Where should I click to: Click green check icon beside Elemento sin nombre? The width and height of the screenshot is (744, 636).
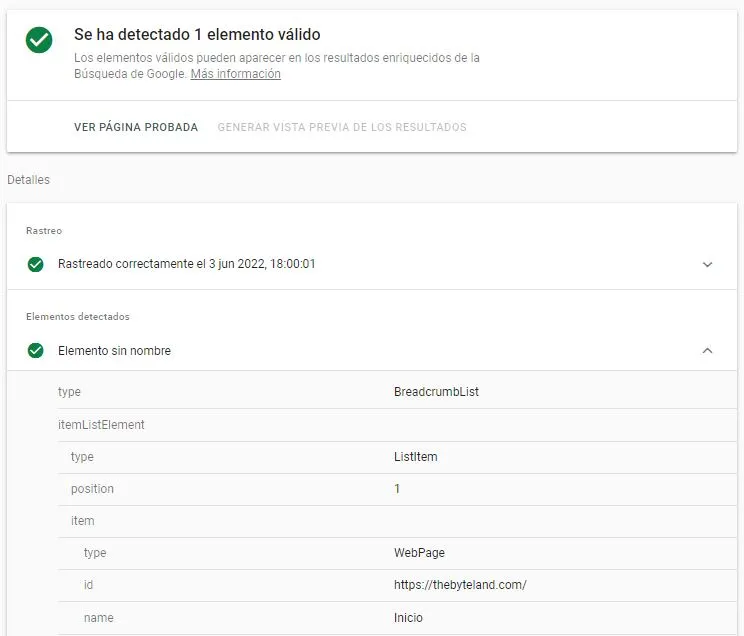(36, 351)
